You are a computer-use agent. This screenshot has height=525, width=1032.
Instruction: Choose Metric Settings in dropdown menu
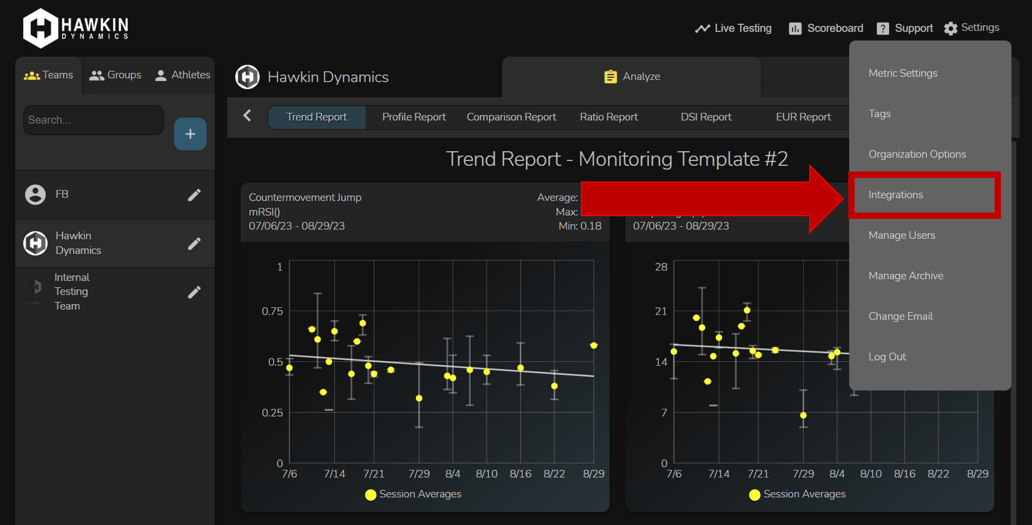click(x=902, y=73)
